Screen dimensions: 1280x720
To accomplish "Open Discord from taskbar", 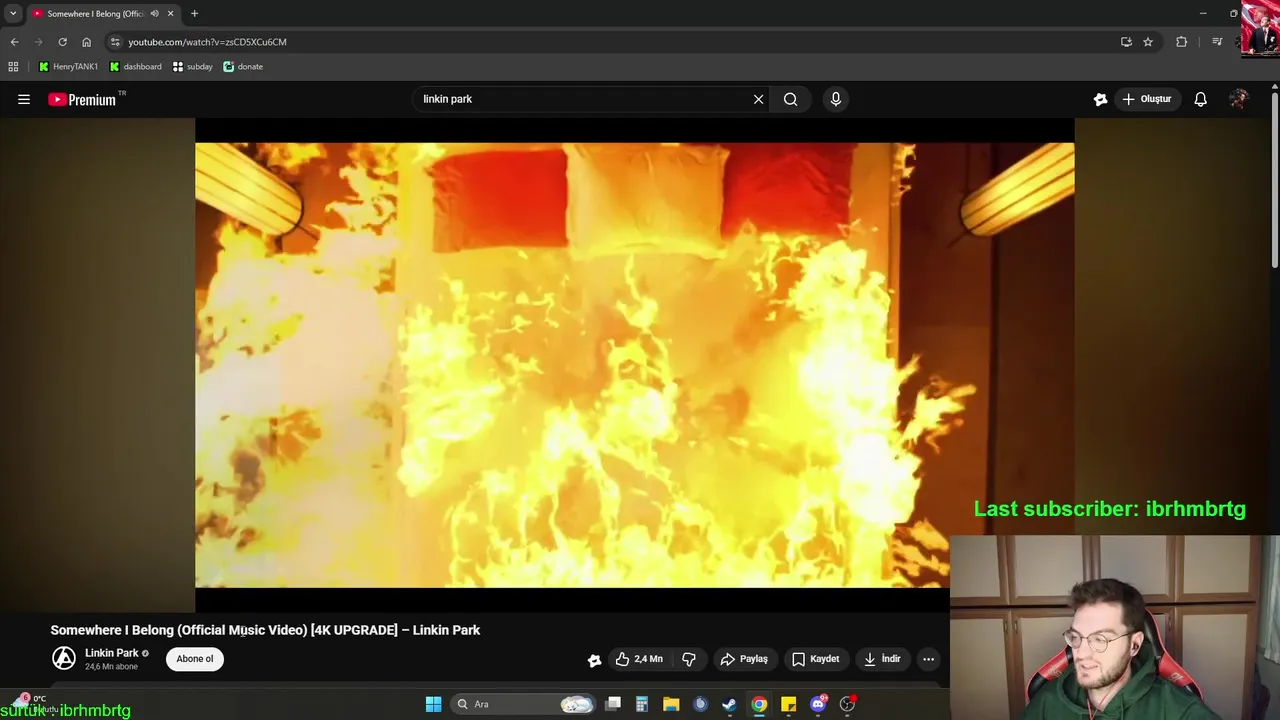I will 818,704.
